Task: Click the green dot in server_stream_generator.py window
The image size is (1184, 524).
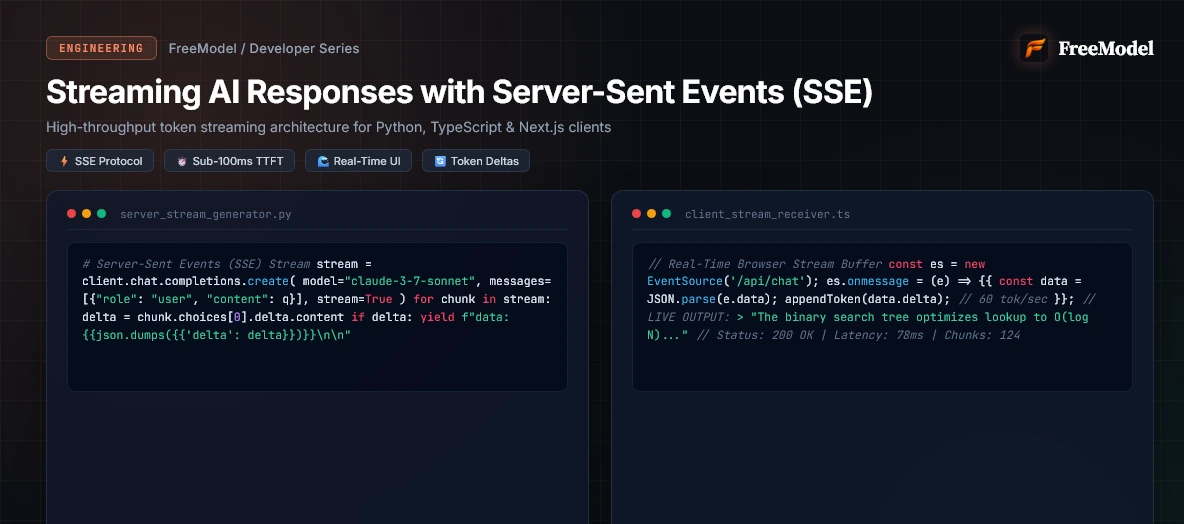Action: tap(101, 214)
